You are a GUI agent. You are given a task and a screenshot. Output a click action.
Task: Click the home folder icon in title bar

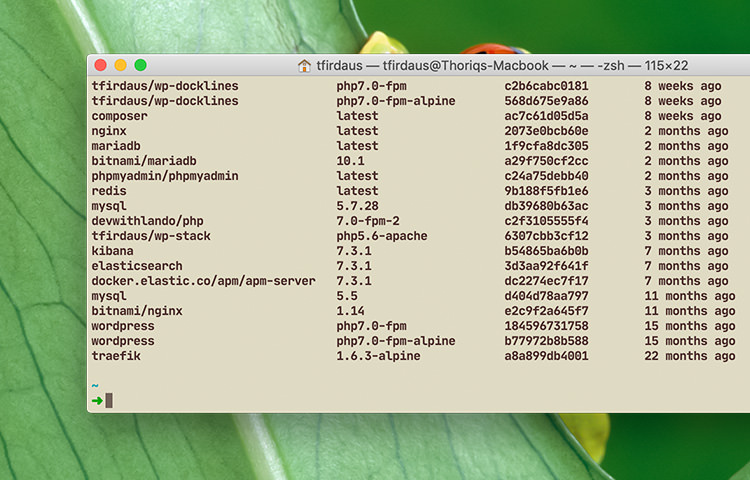(x=305, y=65)
